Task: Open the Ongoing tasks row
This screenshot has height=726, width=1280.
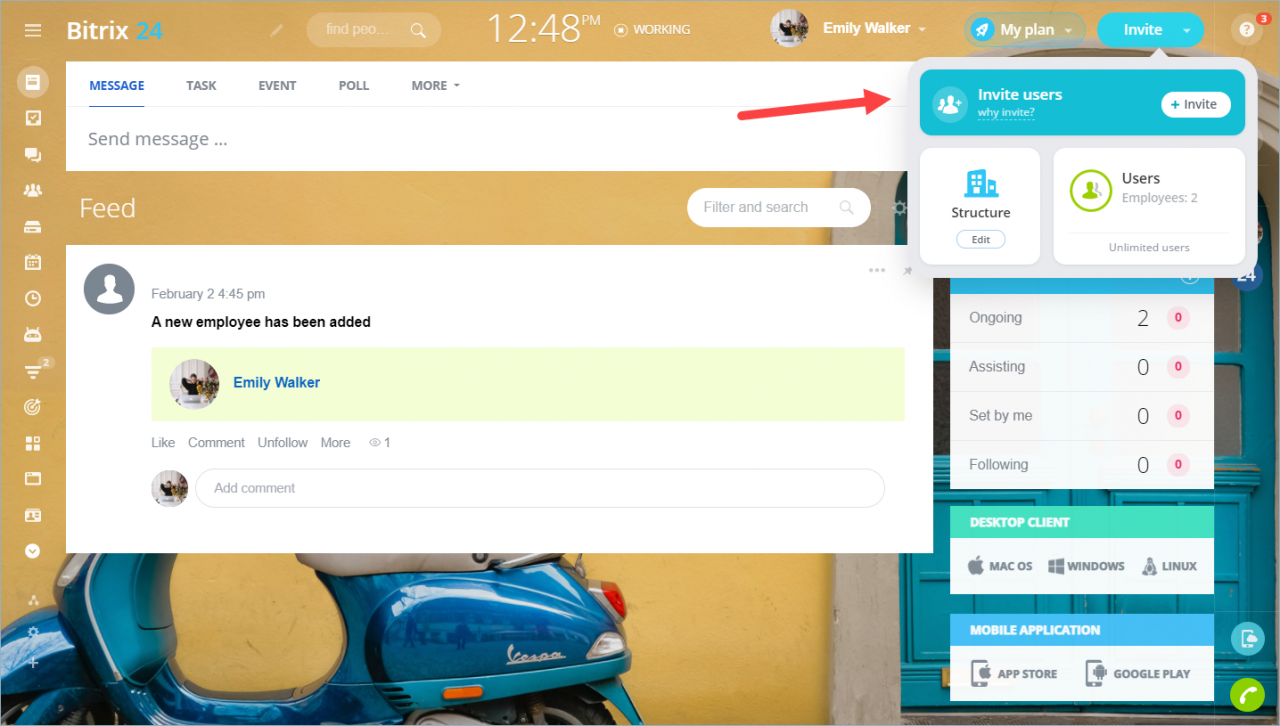Action: point(1081,318)
